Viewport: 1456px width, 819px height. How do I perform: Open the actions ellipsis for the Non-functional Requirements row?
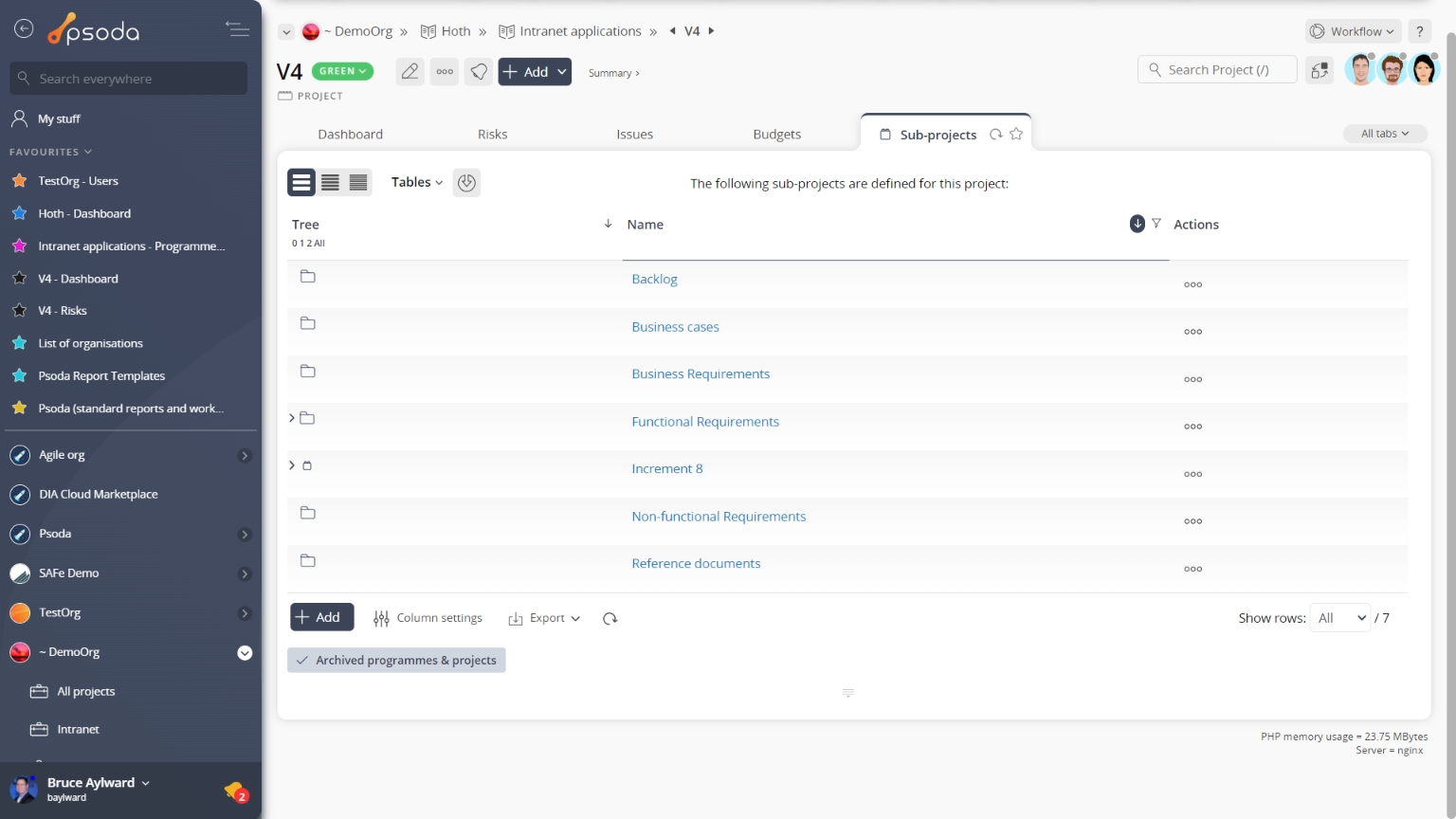click(x=1192, y=521)
